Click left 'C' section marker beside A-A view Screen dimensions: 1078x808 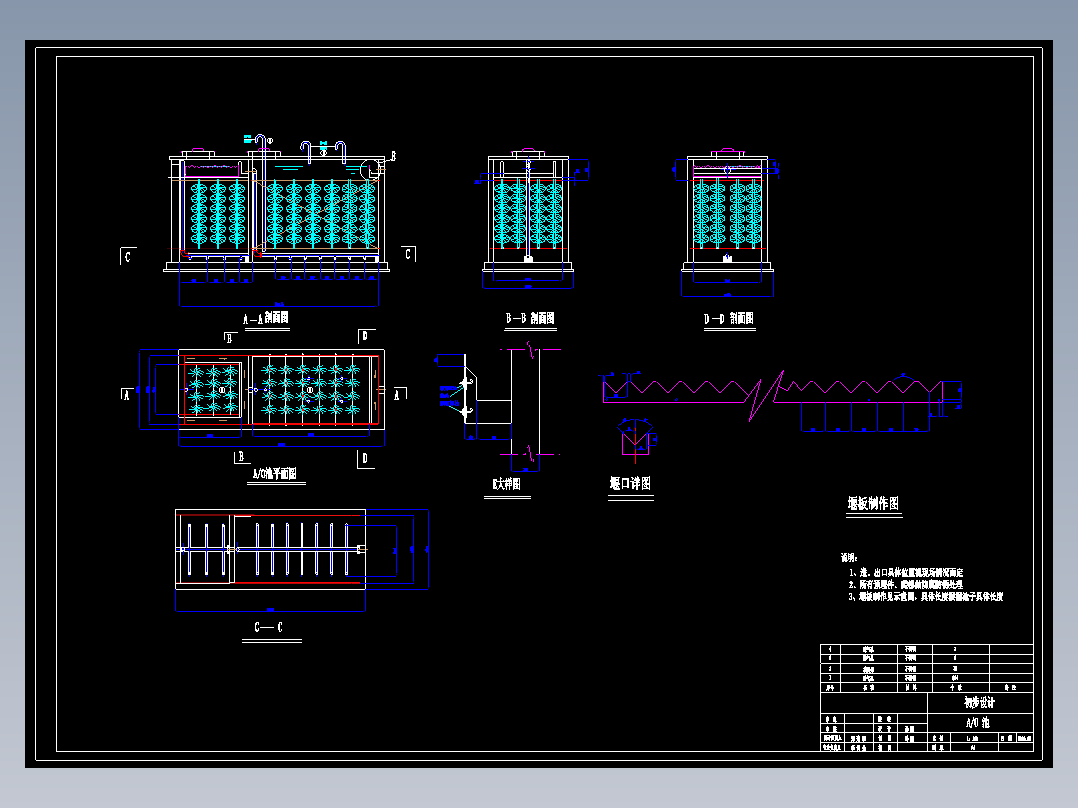[128, 256]
